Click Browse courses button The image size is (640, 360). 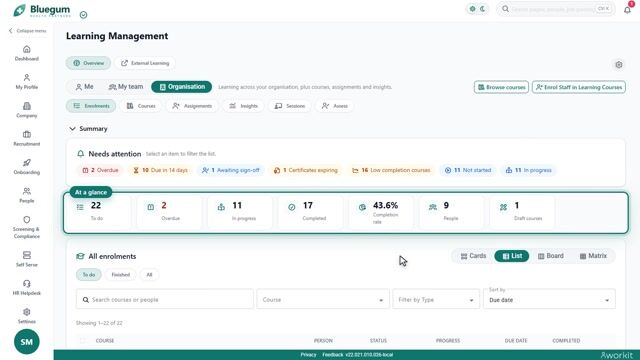501,87
